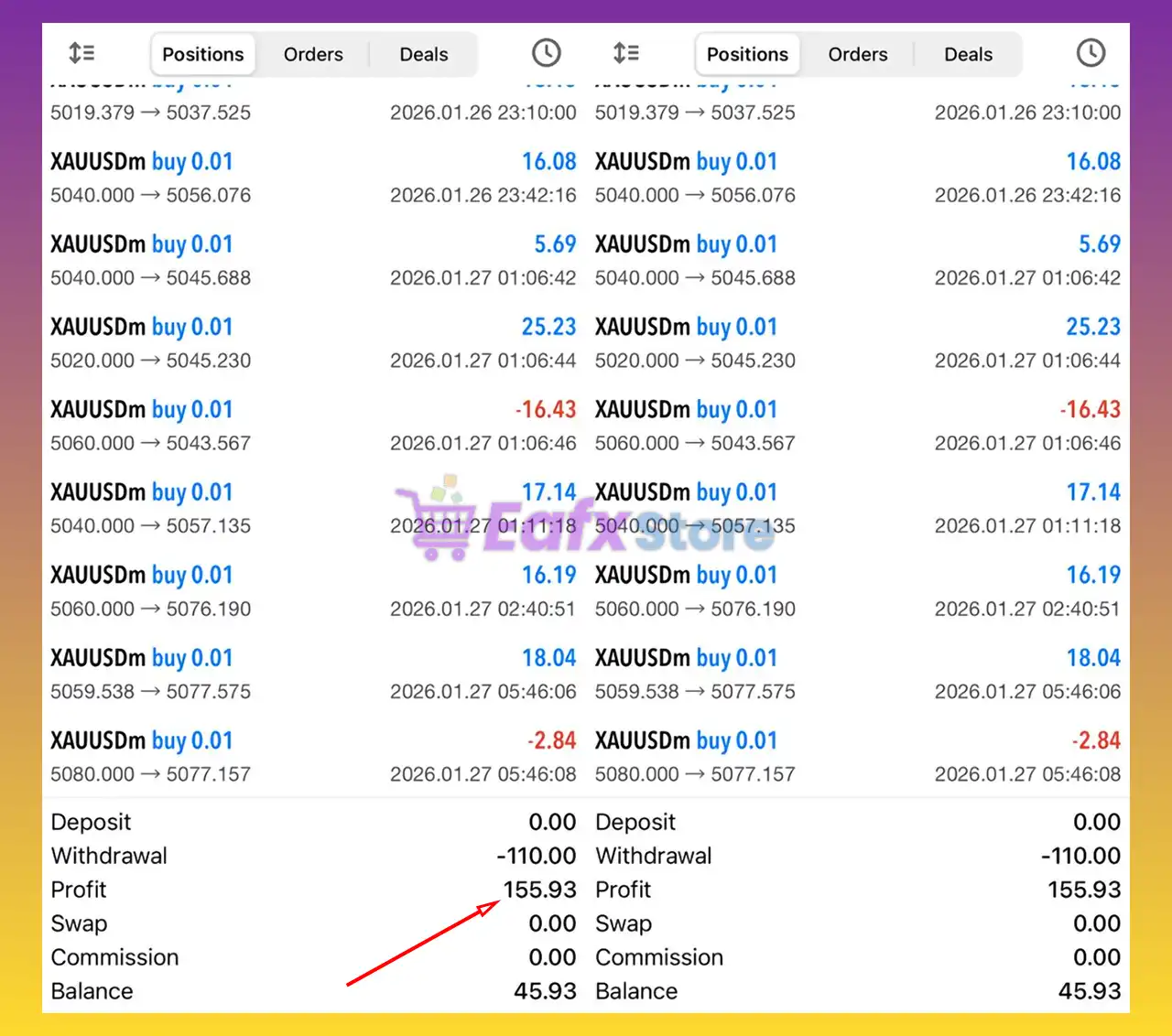The image size is (1172, 1036).
Task: Tap right panel trade closed at 5077.575
Action: coord(857,674)
